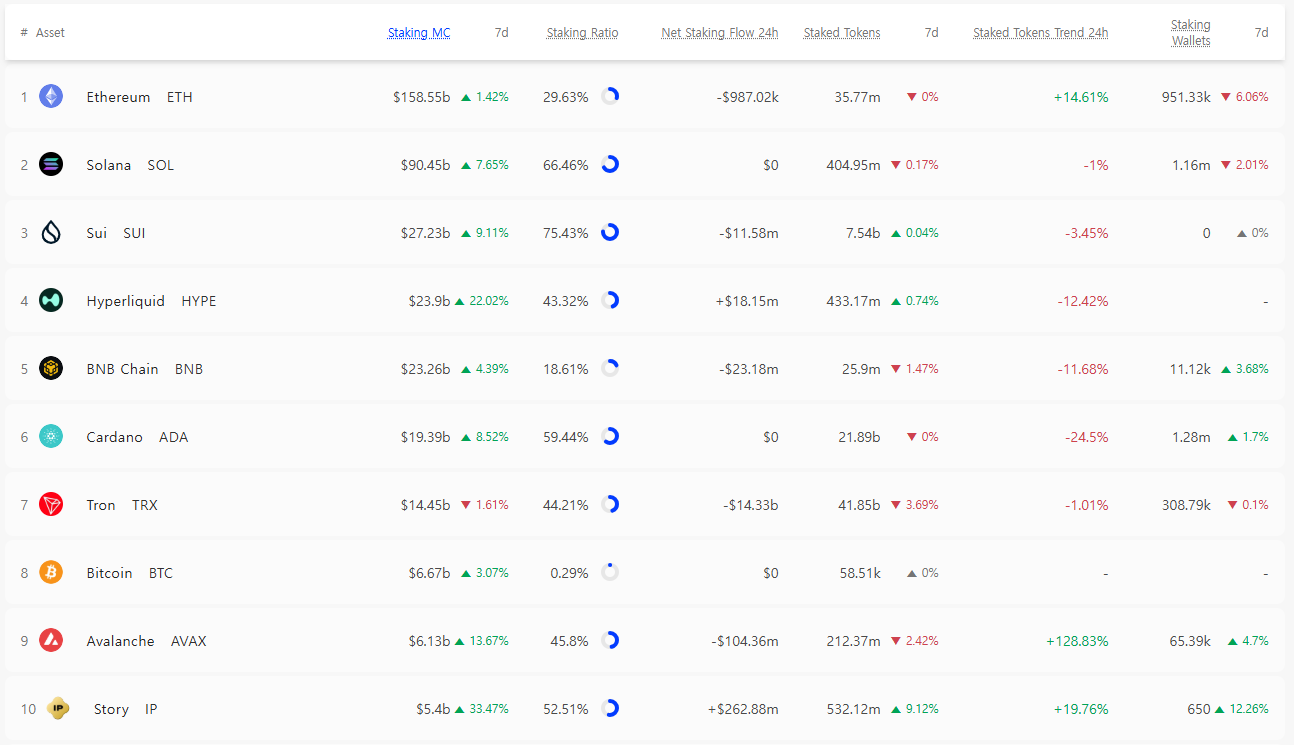Click the Asset column header

click(x=50, y=33)
